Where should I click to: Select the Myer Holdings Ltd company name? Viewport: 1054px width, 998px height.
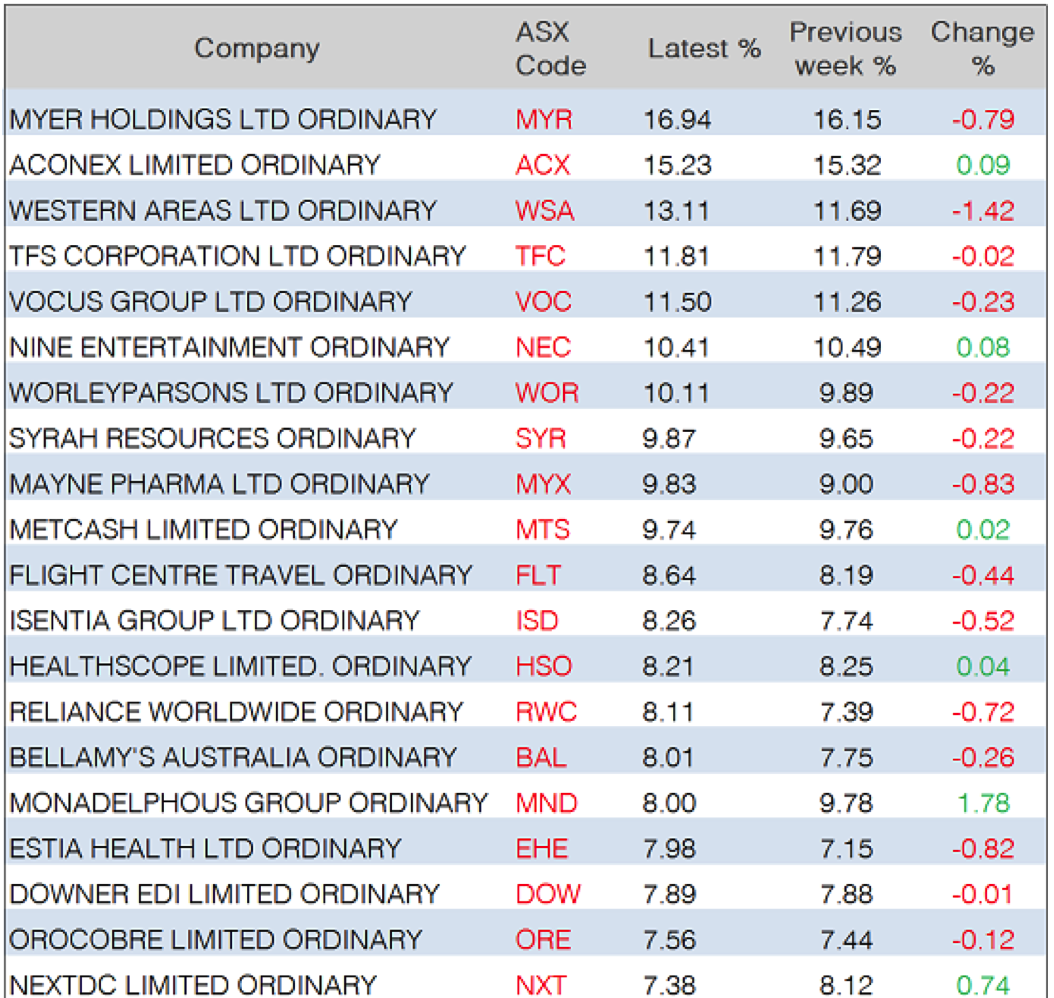coord(223,120)
